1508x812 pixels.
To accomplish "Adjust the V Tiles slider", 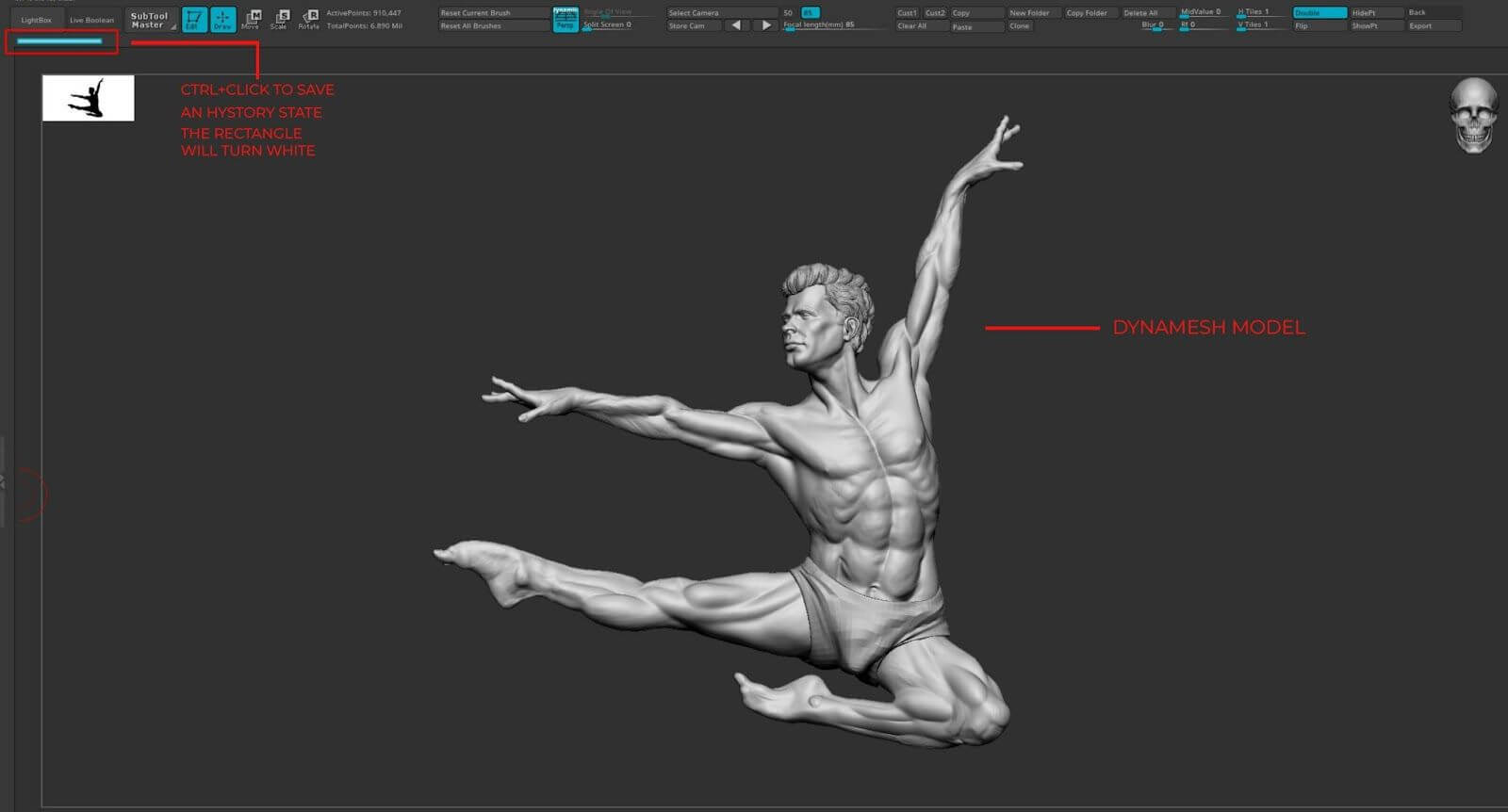I will (1261, 25).
